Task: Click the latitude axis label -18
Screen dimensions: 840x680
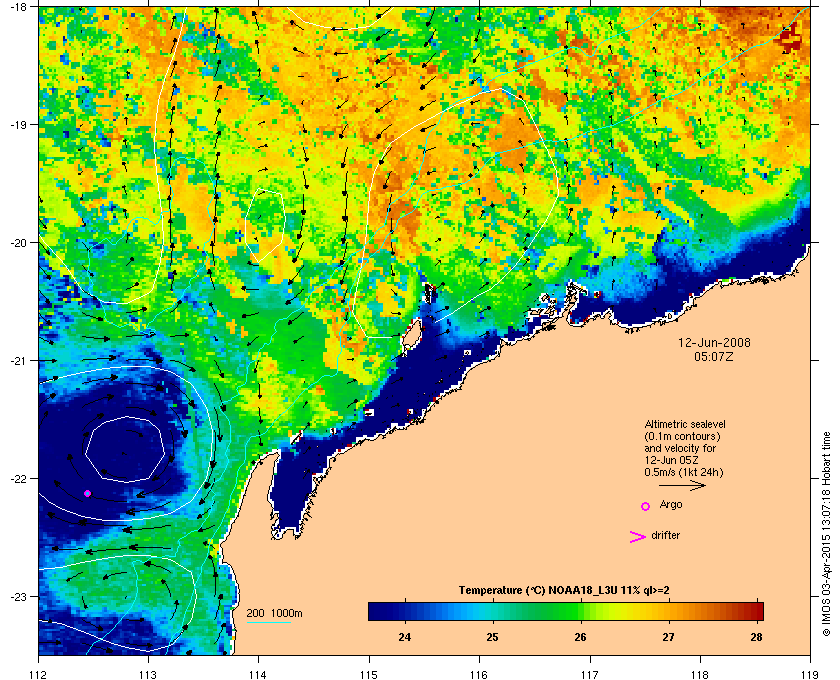Action: (18, 6)
